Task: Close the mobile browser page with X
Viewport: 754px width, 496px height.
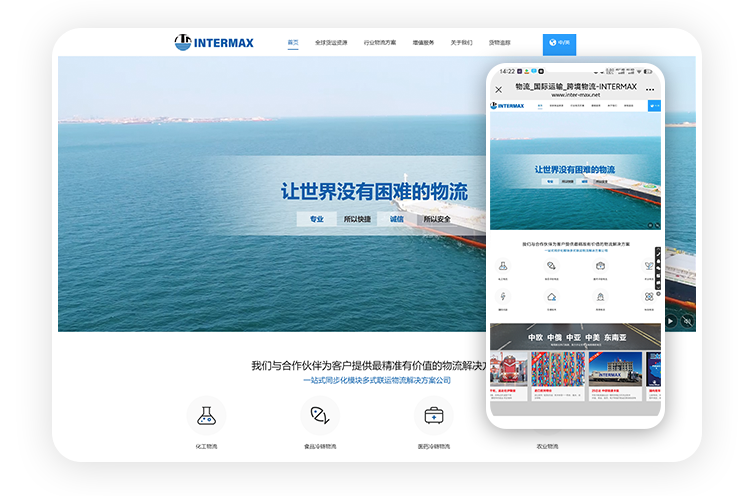Action: click(499, 89)
